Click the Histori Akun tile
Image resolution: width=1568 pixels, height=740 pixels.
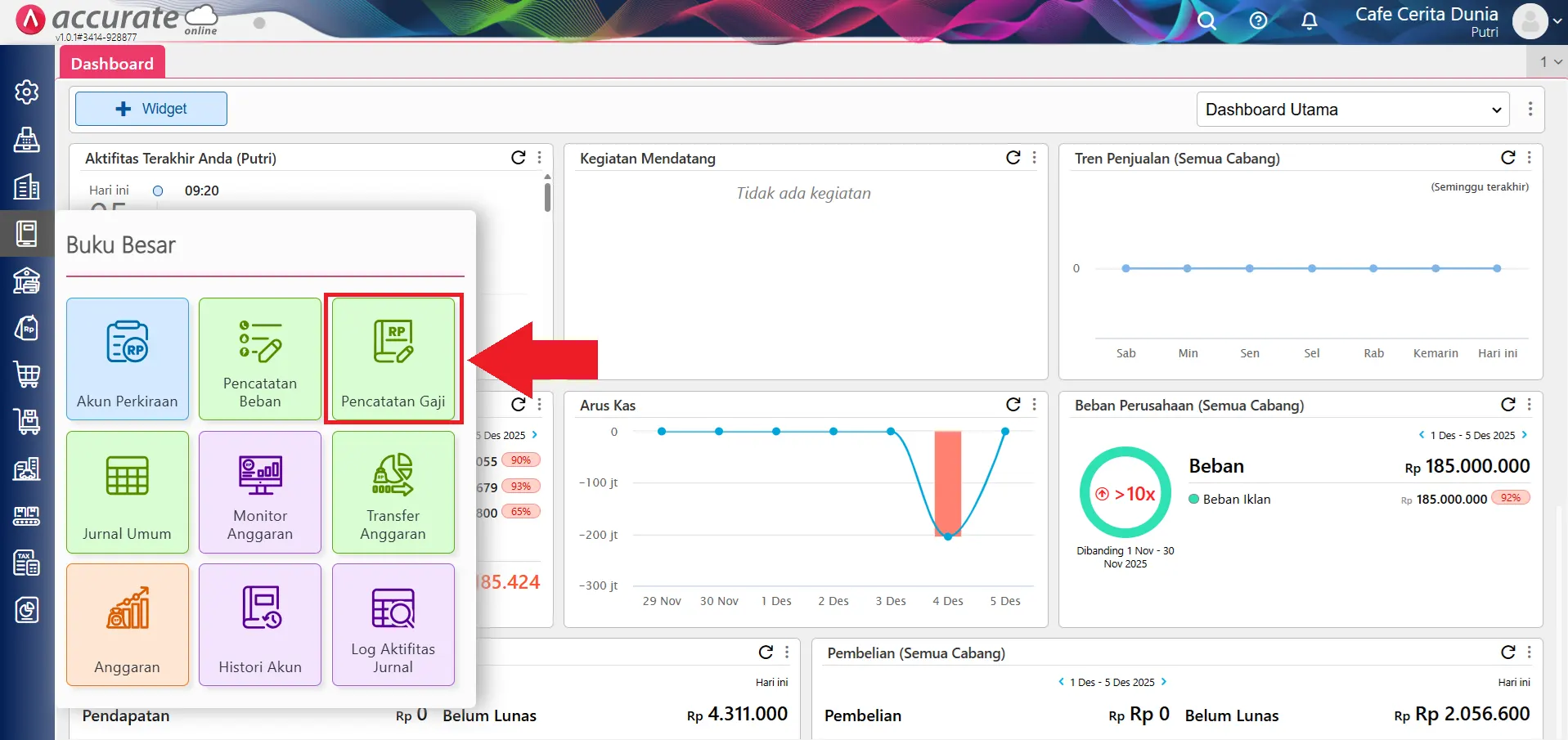tap(260, 625)
